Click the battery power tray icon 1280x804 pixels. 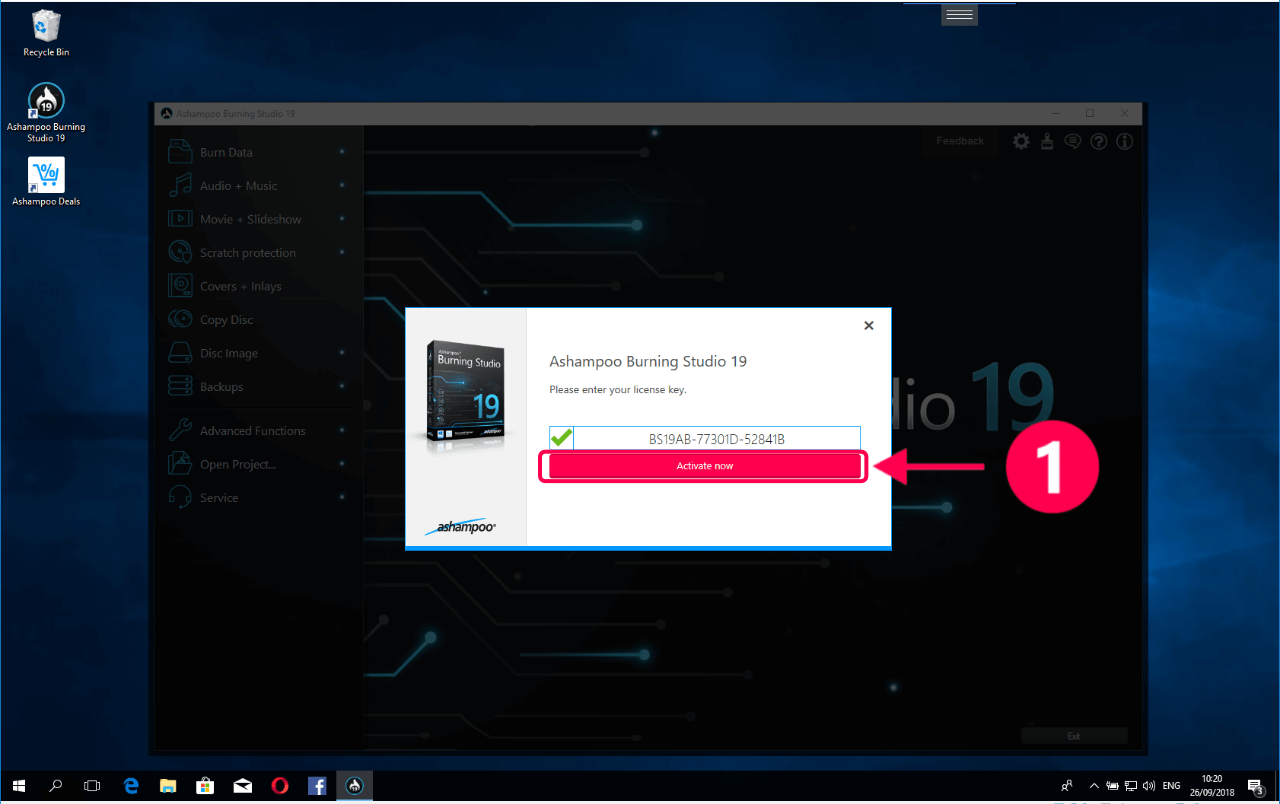point(1113,787)
